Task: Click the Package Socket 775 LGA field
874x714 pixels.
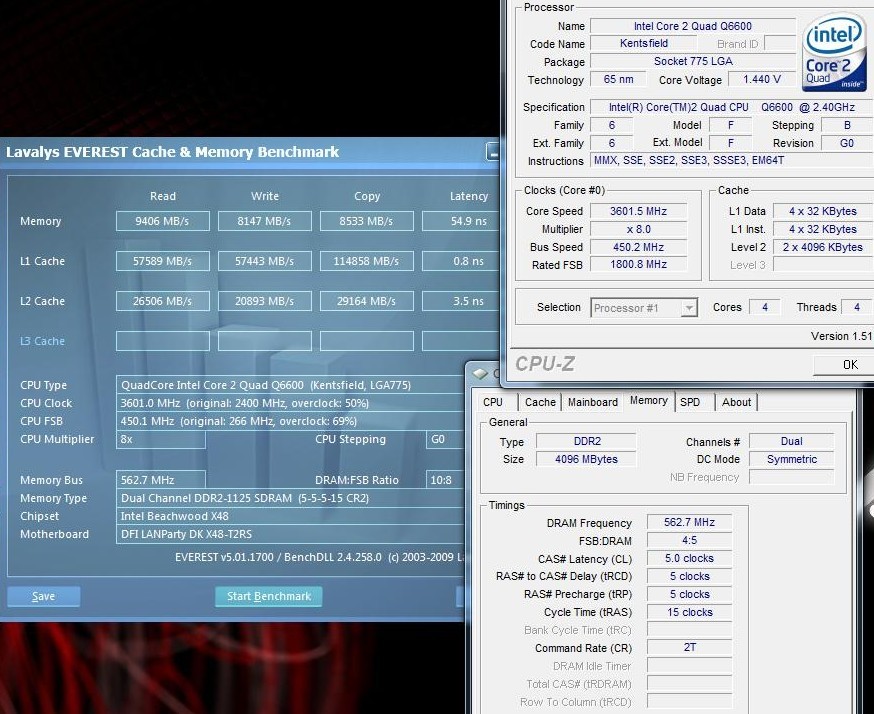Action: [x=693, y=61]
